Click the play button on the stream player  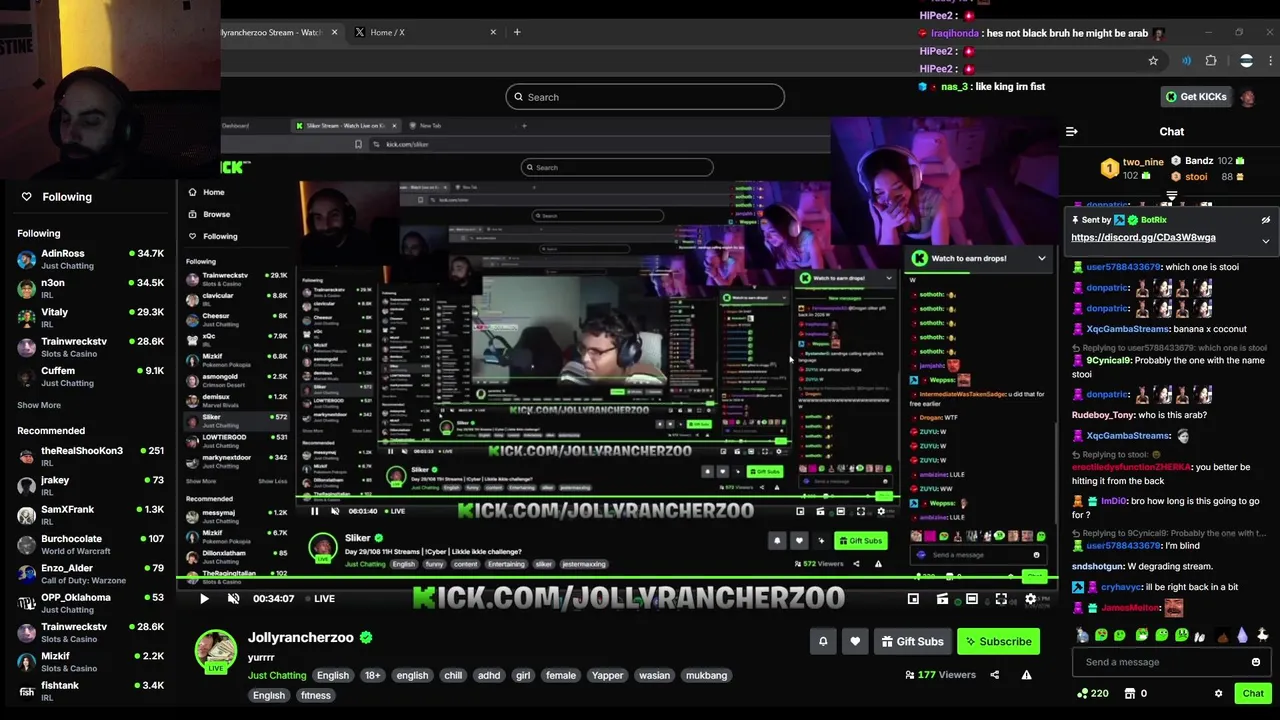point(204,598)
